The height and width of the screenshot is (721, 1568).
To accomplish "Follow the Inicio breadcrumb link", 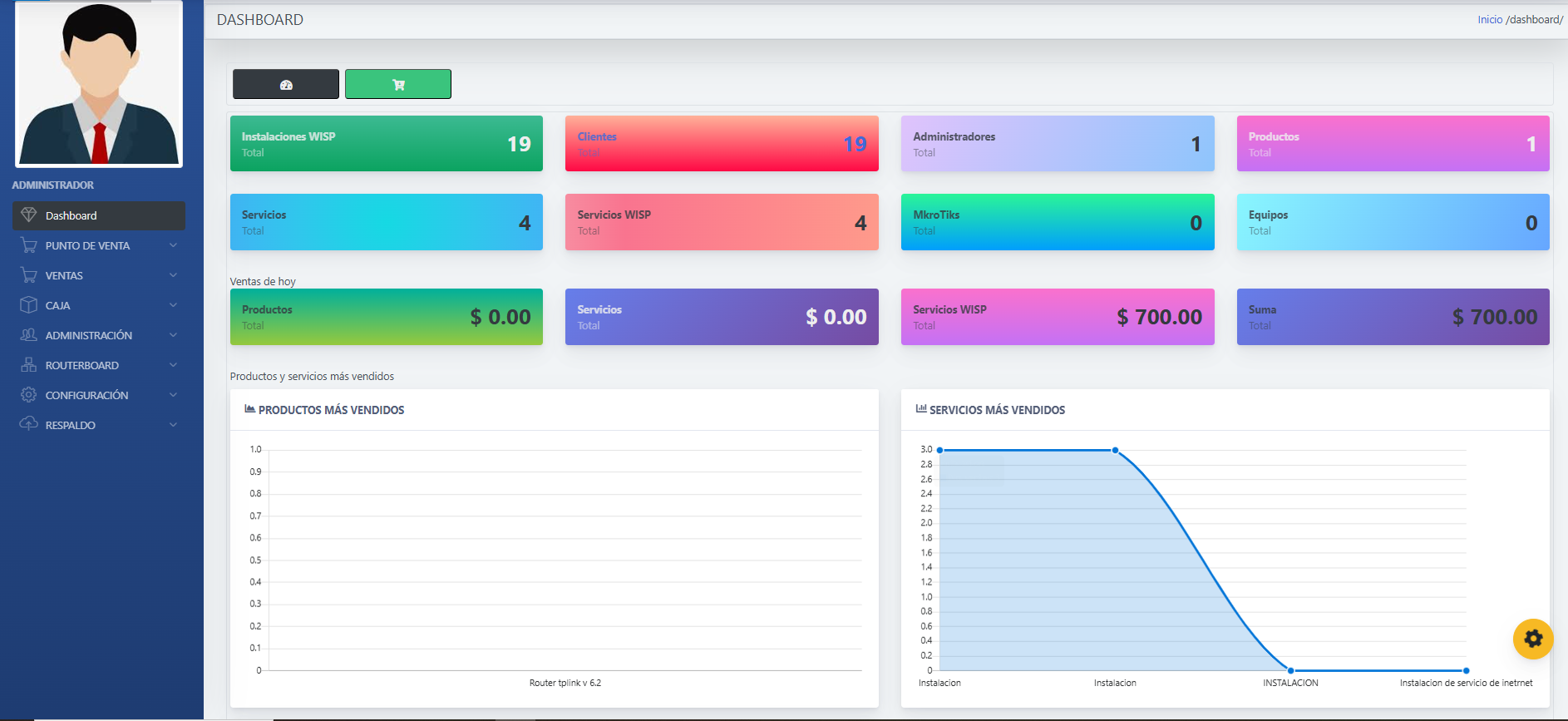I will click(x=1489, y=19).
